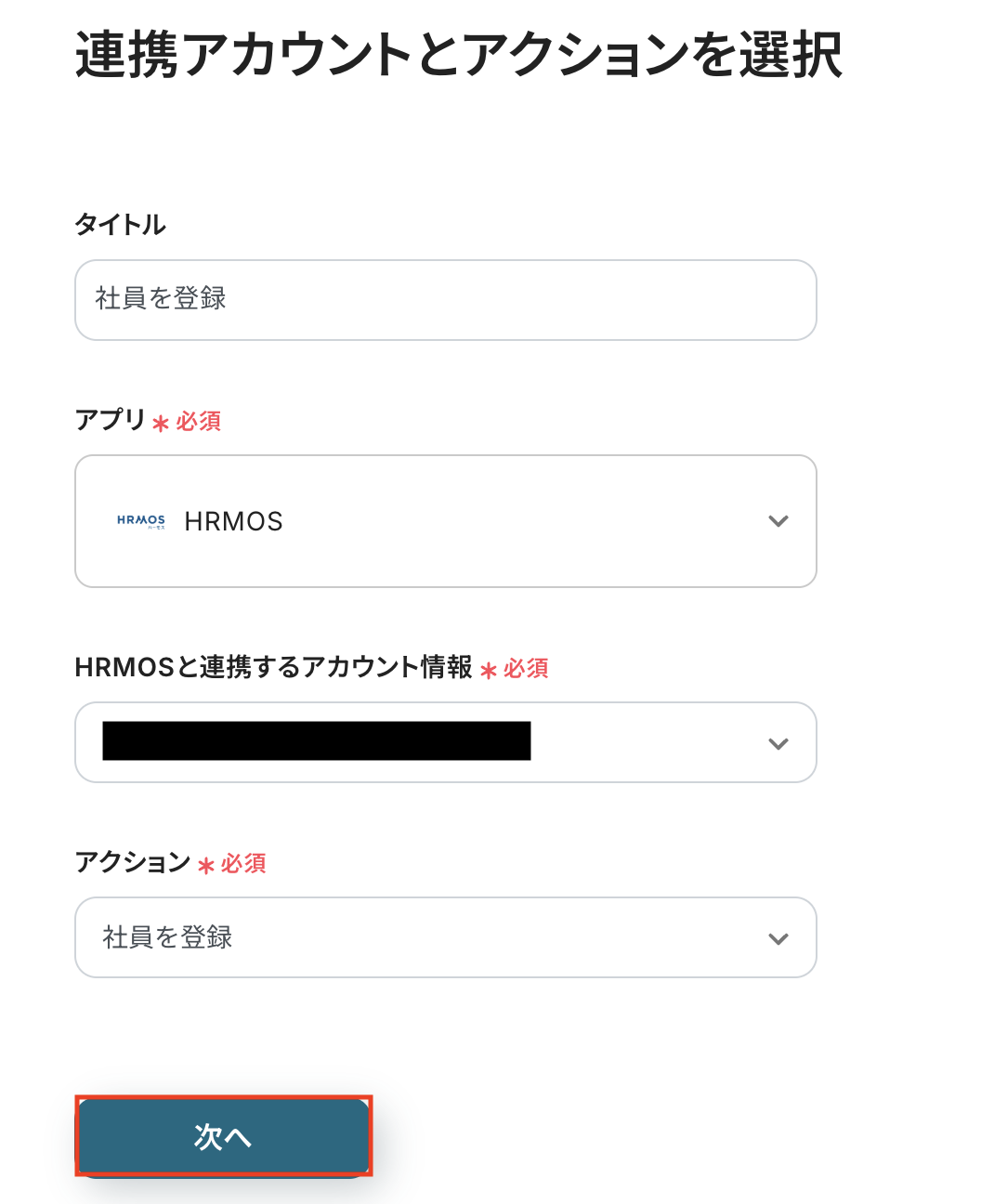Click the 必須 marker beside アクション
This screenshot has height=1204, width=981.
pos(244,864)
